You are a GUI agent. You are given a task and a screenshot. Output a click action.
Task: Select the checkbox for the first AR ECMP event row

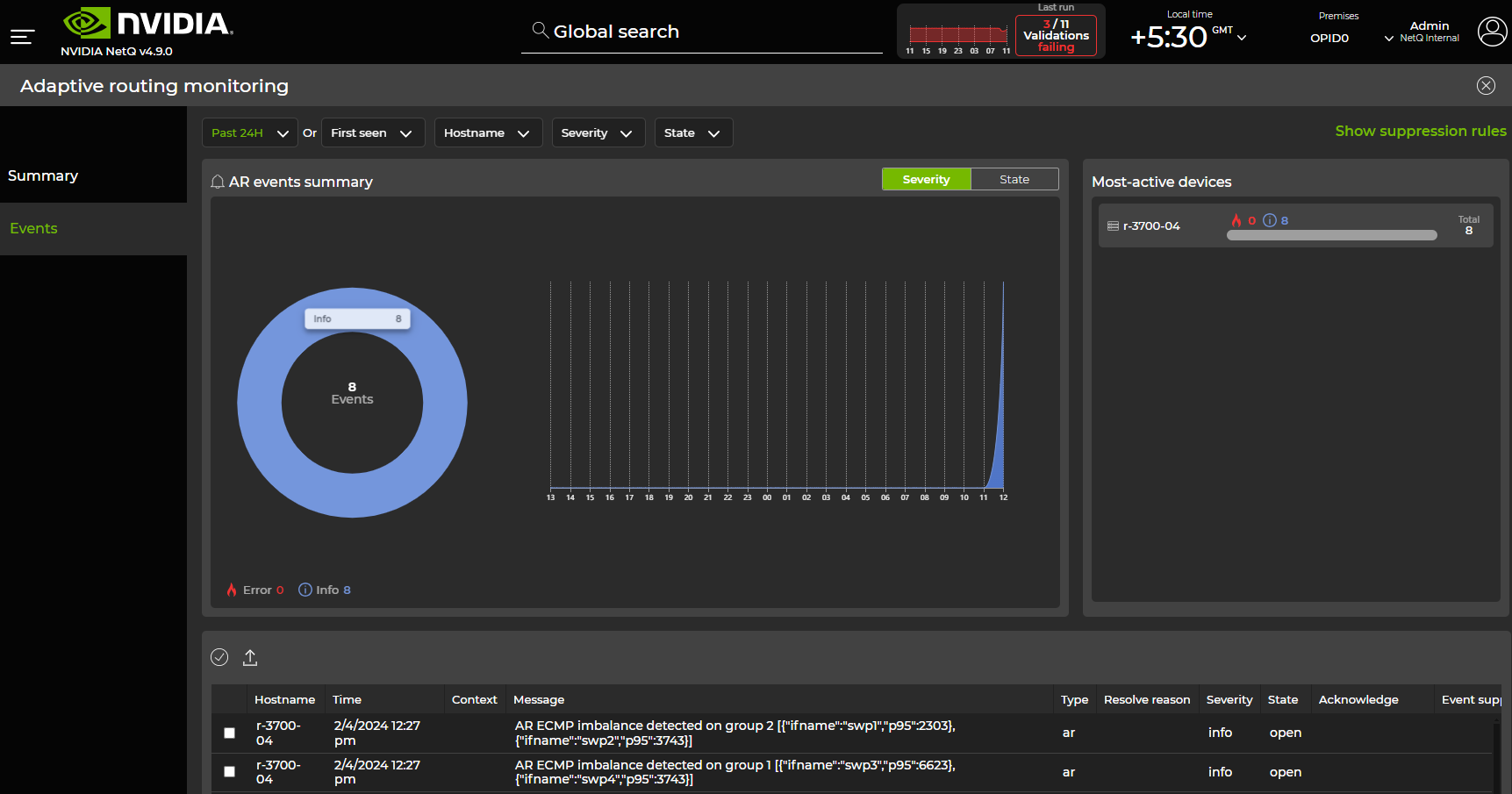click(x=229, y=733)
